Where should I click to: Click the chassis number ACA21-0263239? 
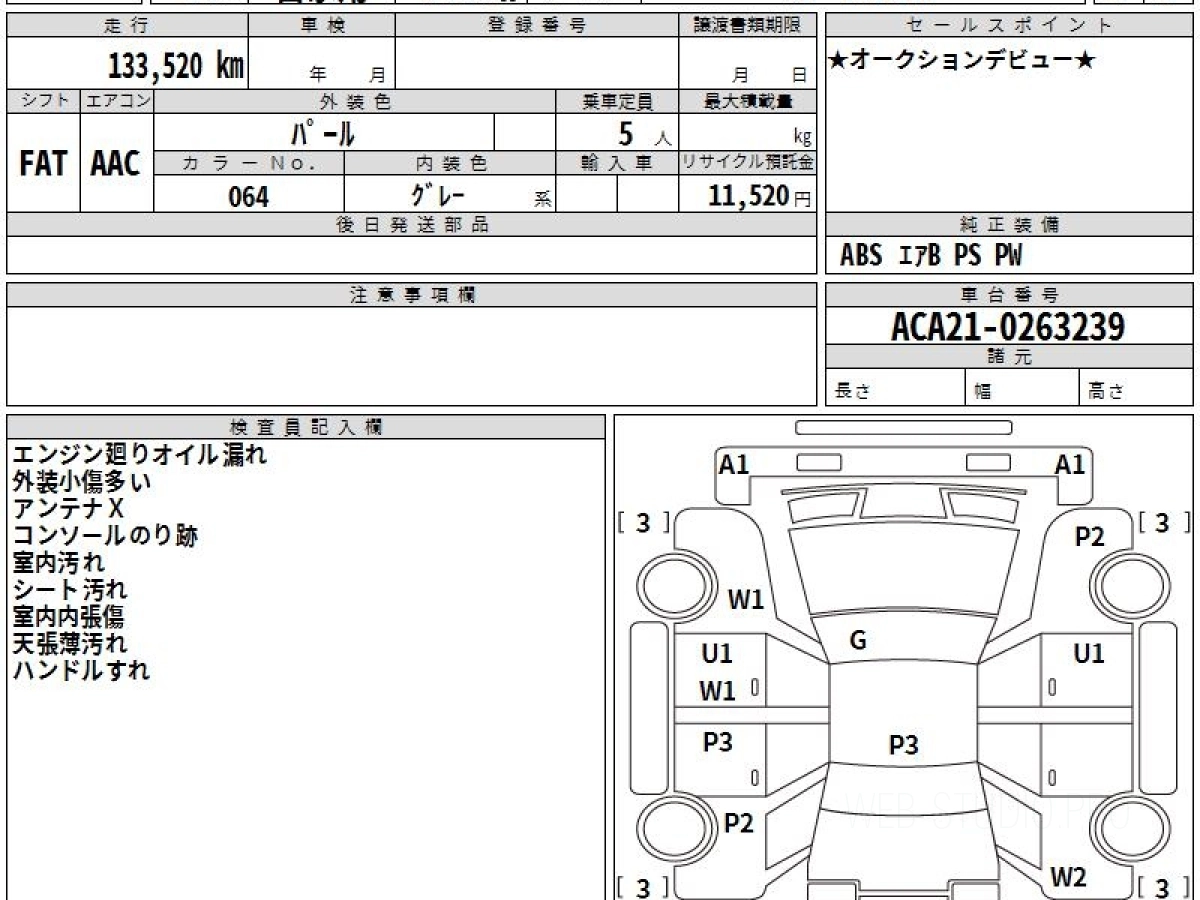click(x=1008, y=327)
